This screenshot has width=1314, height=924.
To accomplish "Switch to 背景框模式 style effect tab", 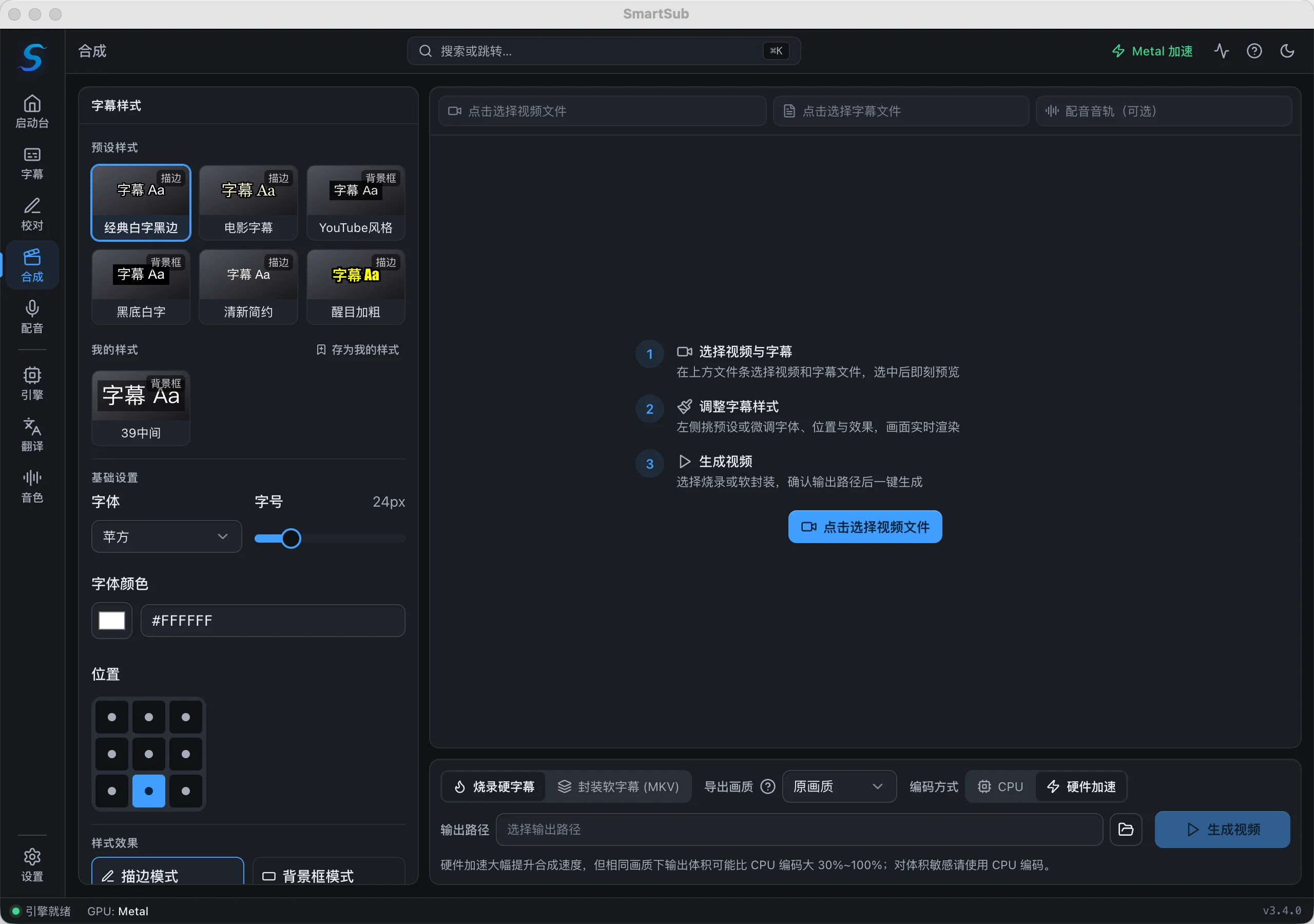I will coord(328,873).
